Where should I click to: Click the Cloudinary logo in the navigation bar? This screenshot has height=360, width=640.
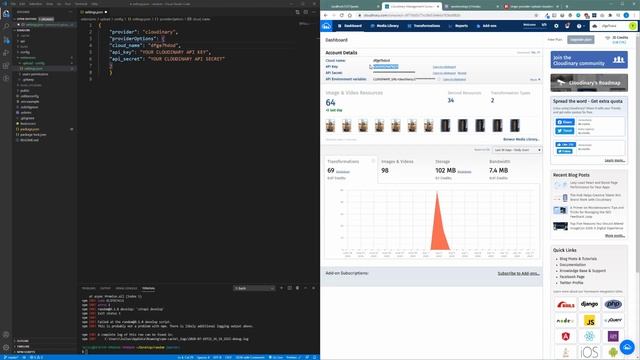pyautogui.click(x=327, y=26)
